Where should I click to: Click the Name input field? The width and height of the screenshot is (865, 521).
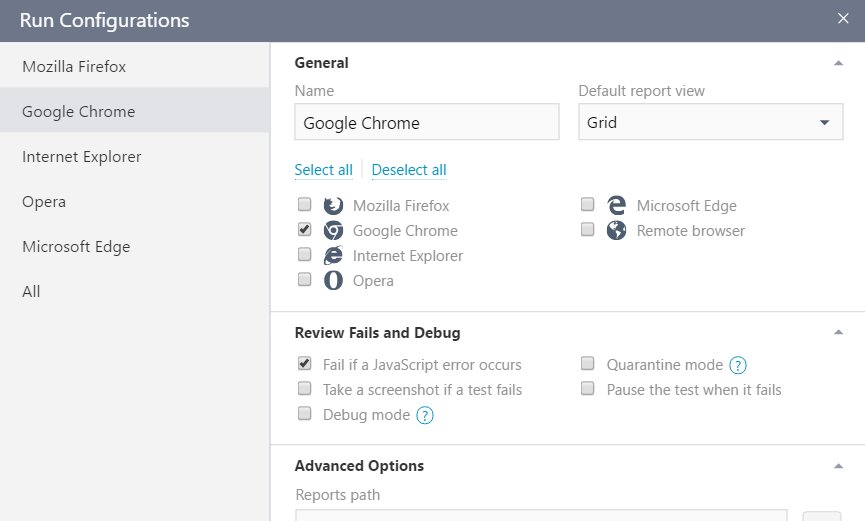click(x=427, y=122)
